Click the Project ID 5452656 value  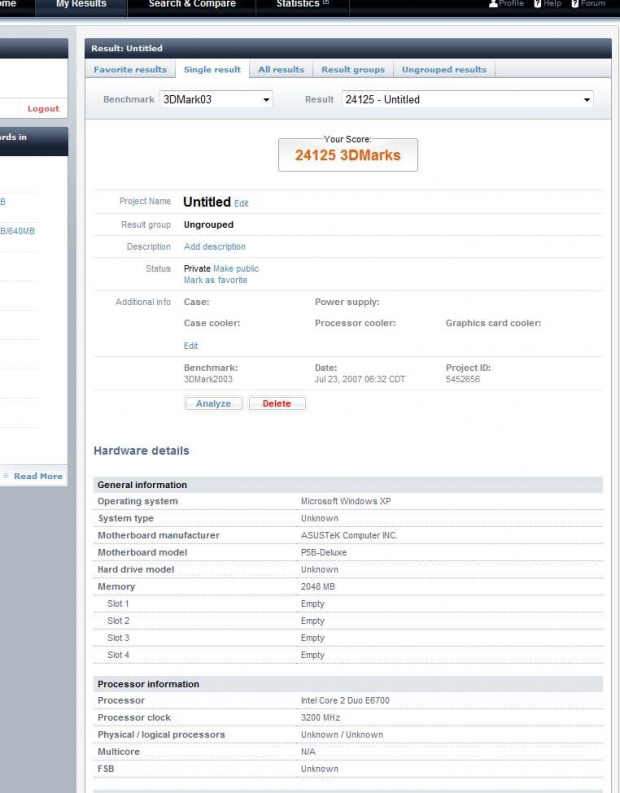pyautogui.click(x=463, y=379)
